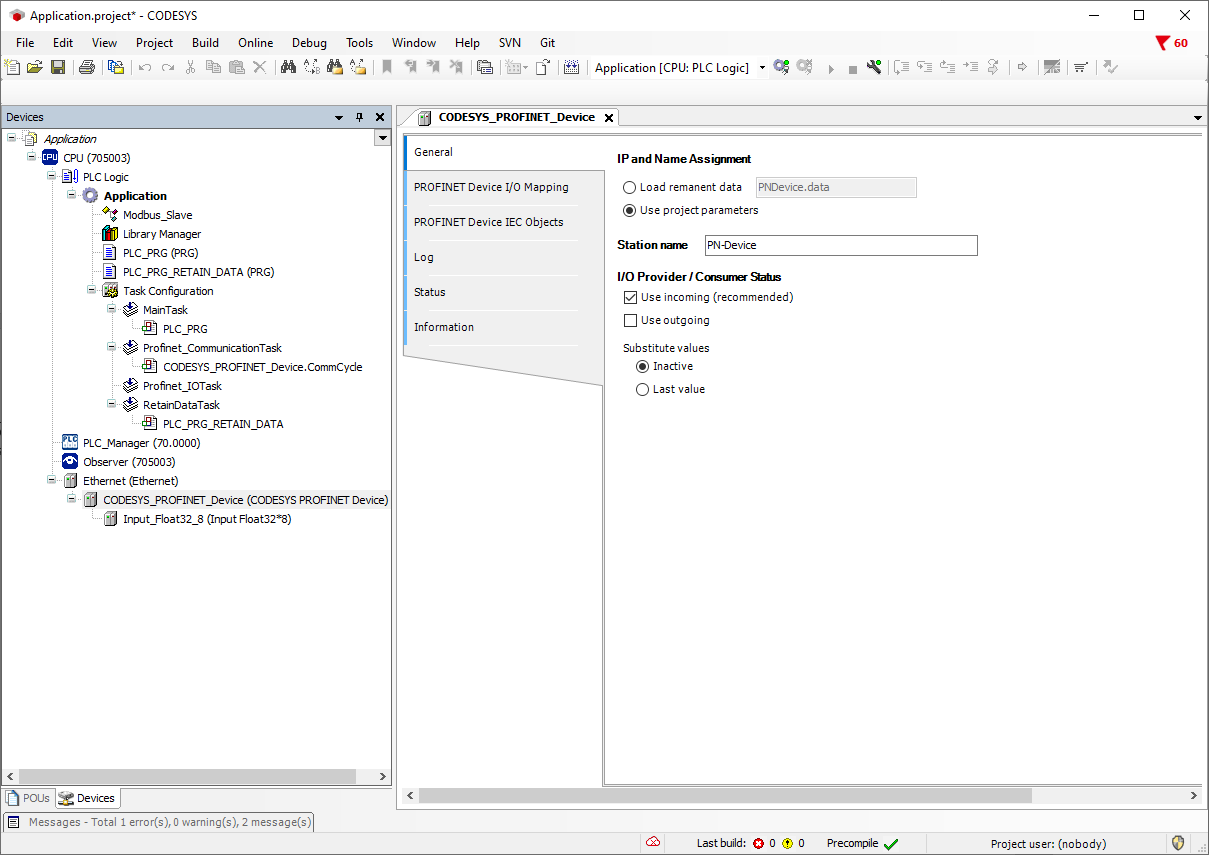Viewport: 1209px width, 855px height.
Task: Pin the Devices panel with pushpin
Action: click(x=360, y=117)
